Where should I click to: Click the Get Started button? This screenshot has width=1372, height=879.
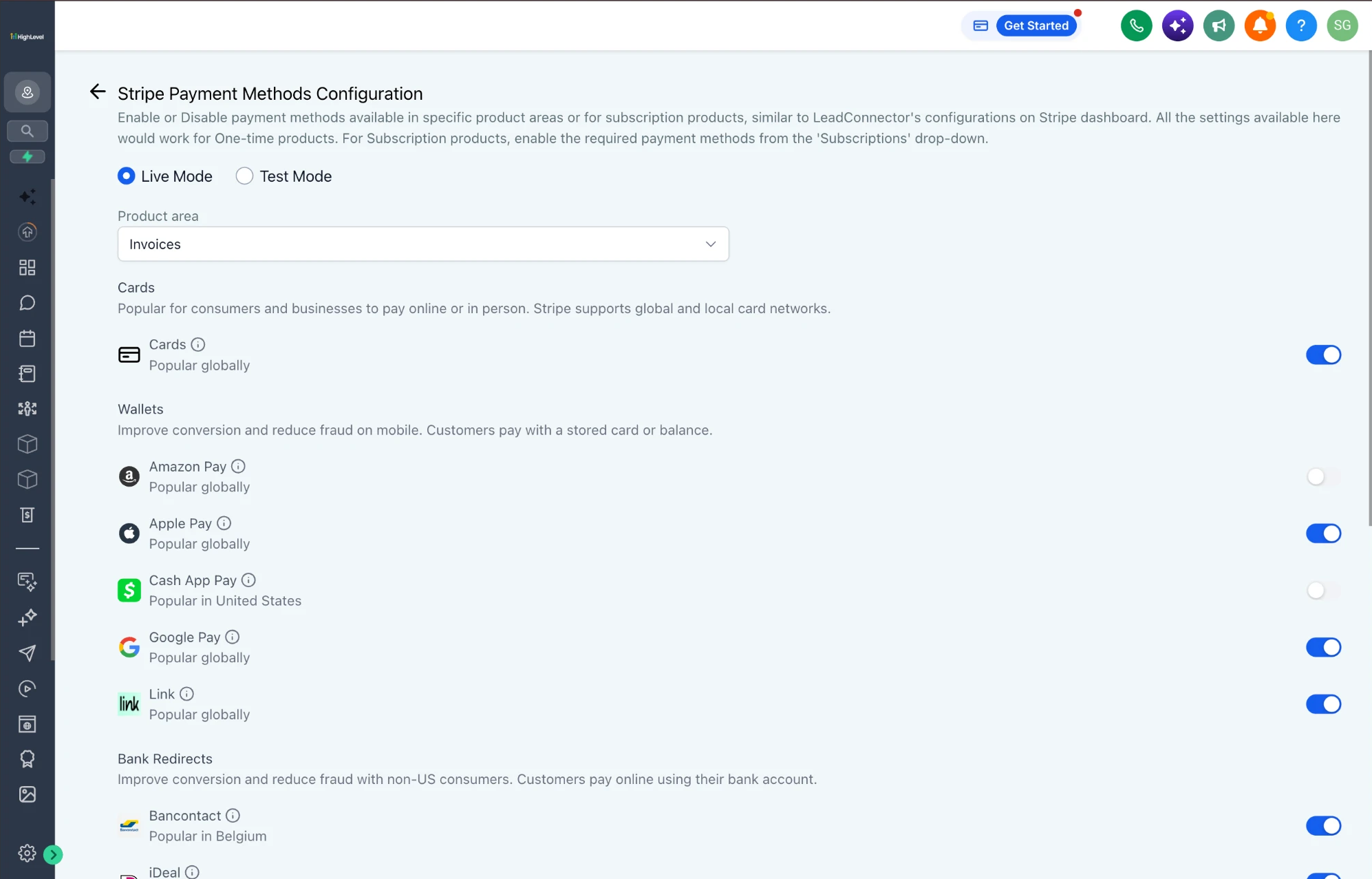click(x=1036, y=26)
